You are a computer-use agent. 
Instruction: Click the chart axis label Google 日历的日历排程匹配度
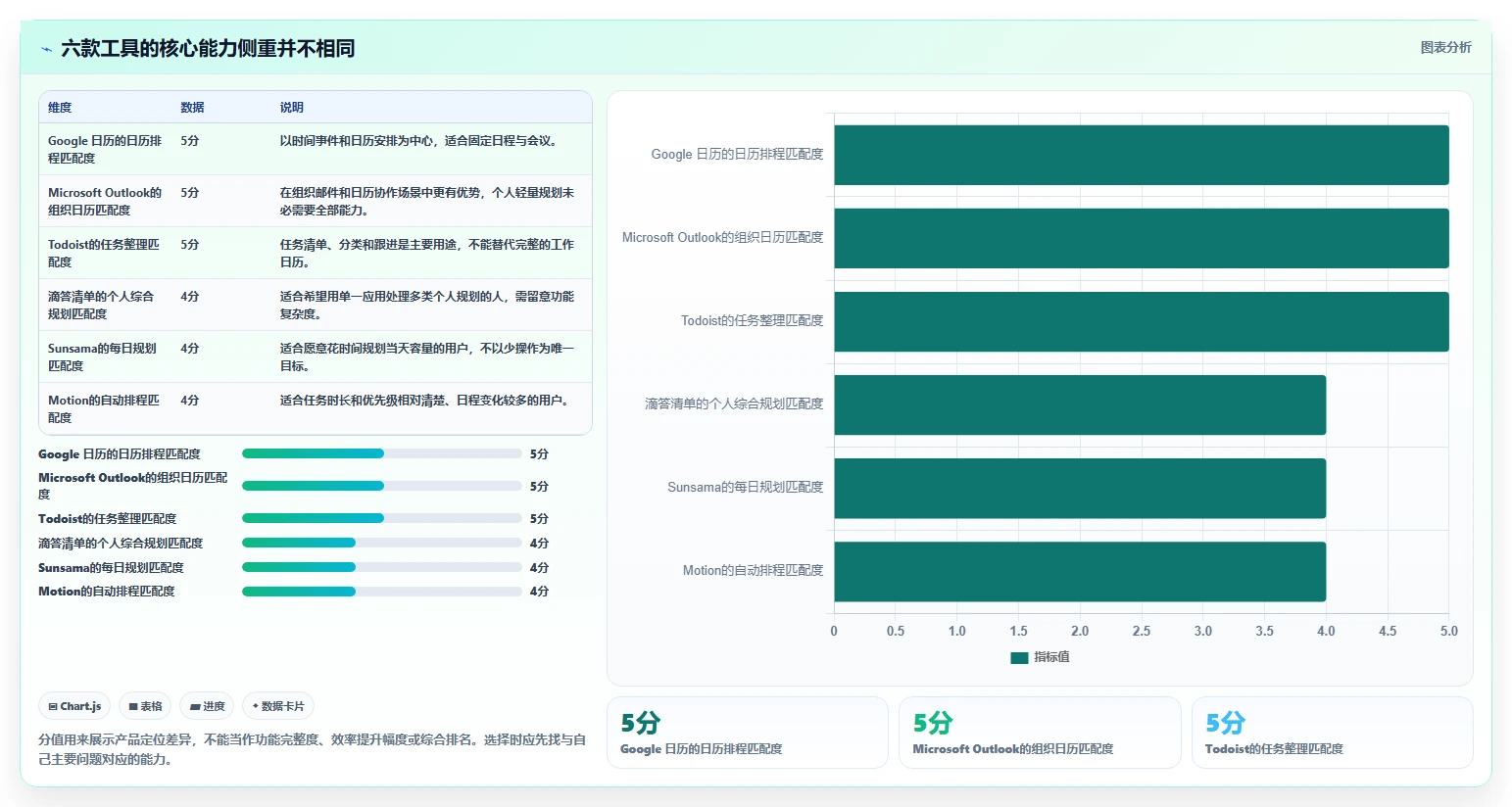(x=737, y=154)
